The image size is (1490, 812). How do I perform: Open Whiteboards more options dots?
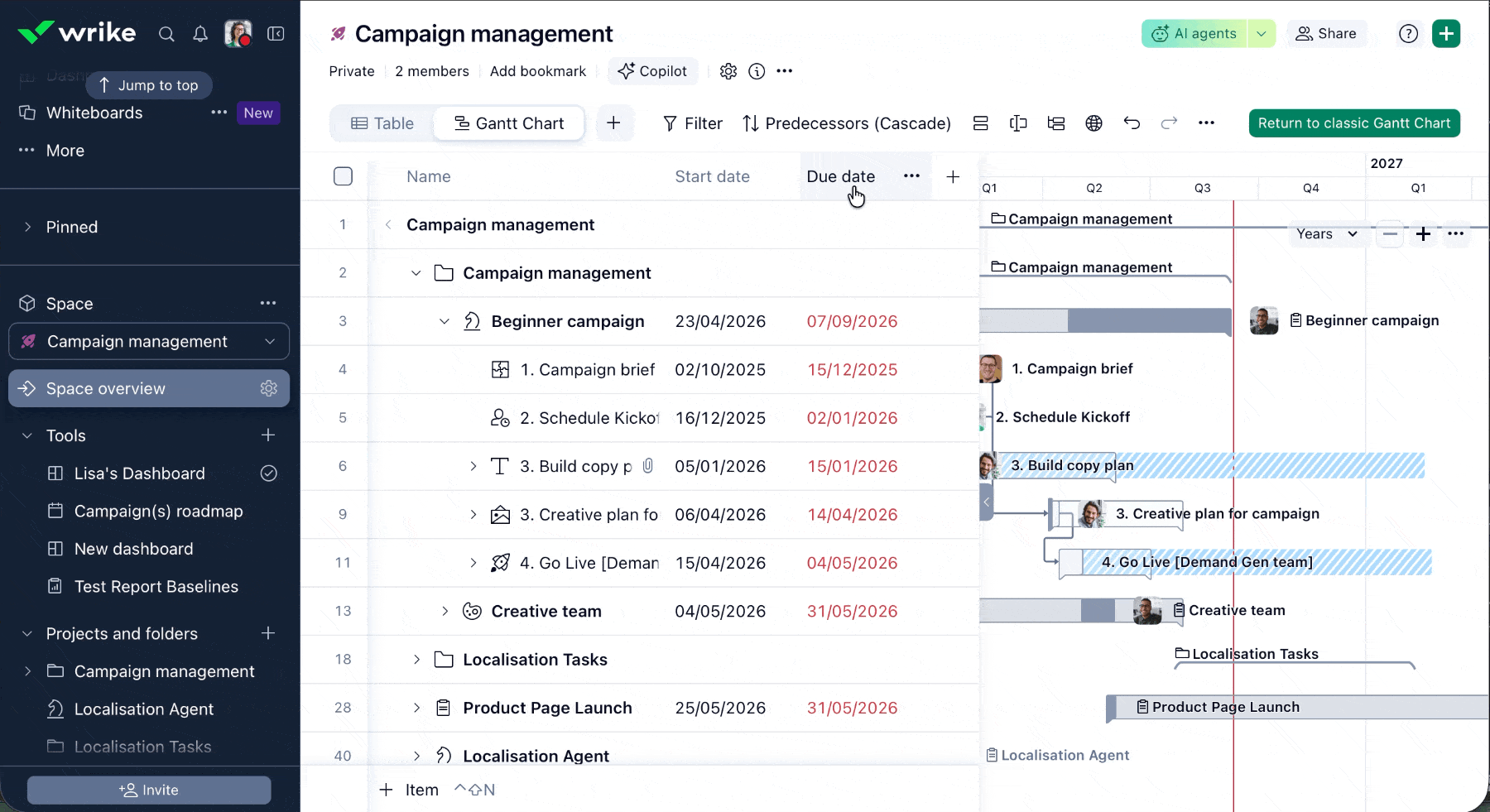[x=219, y=113]
